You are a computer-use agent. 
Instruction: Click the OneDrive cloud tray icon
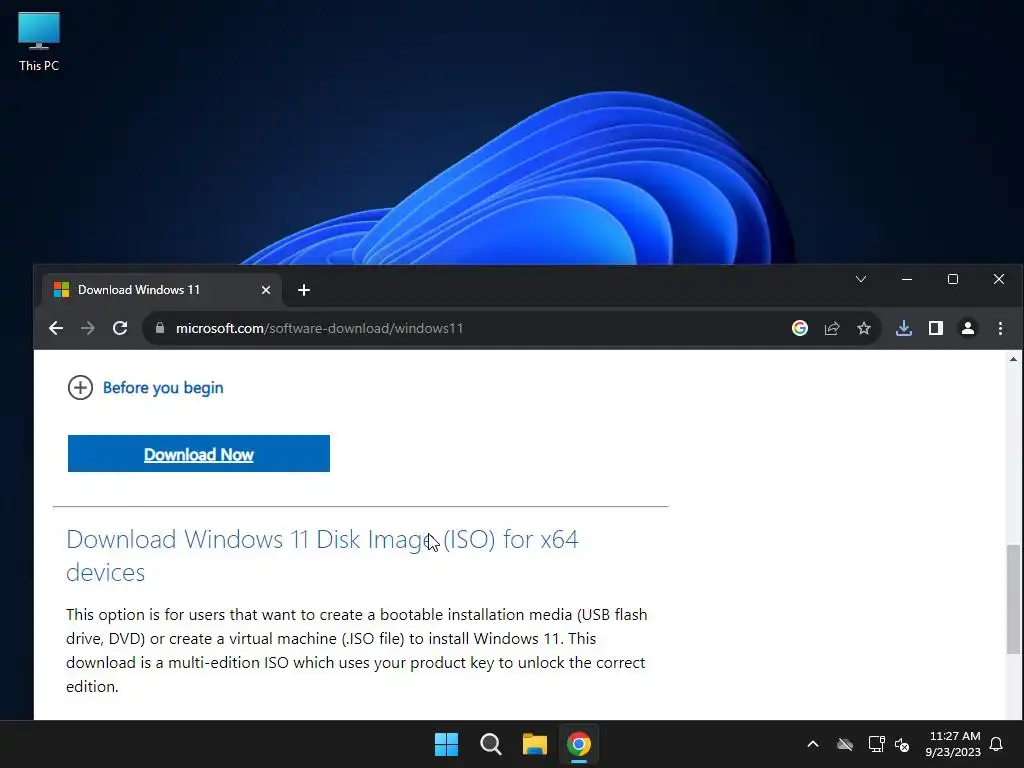(845, 744)
